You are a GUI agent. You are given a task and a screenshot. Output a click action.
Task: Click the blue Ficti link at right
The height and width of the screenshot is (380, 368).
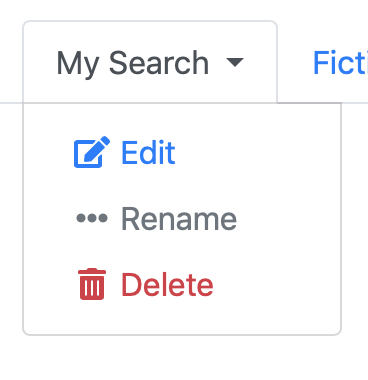point(340,63)
